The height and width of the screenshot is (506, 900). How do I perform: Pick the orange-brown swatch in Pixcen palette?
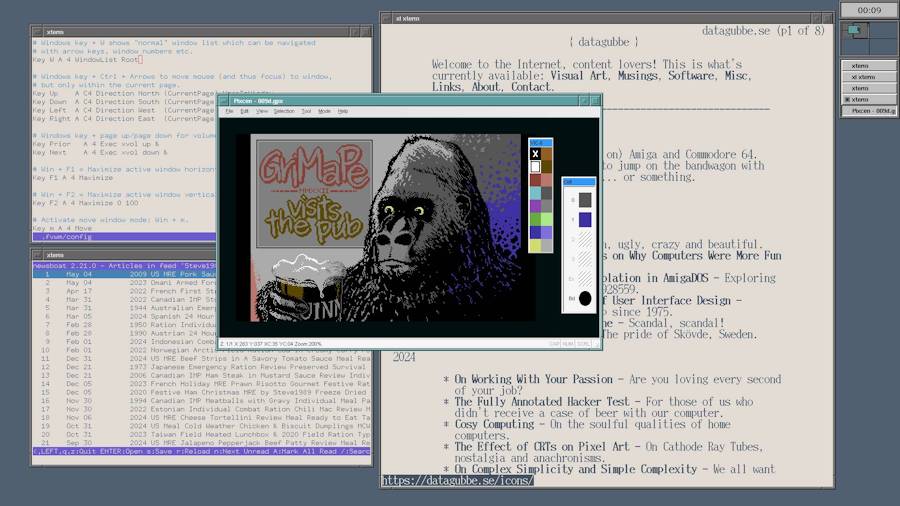(x=546, y=154)
